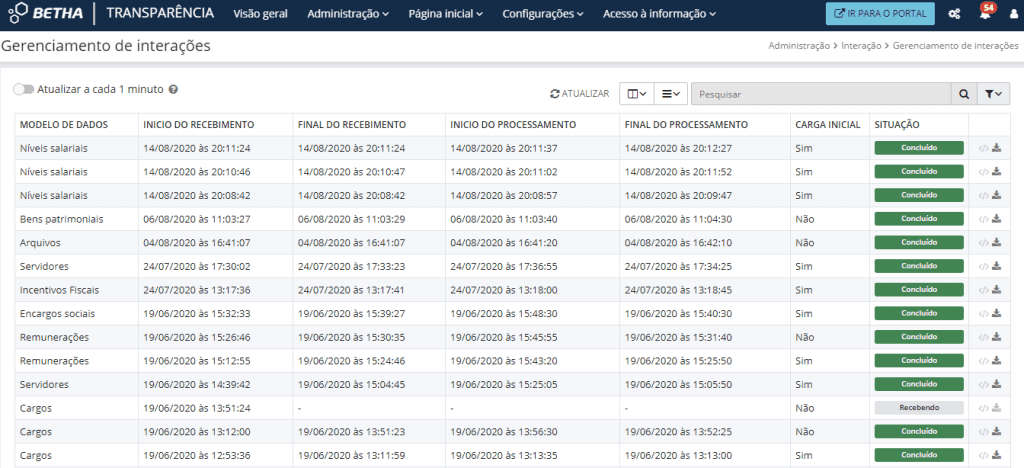Open the row density list dropdown
Viewport: 1024px width, 468px height.
point(672,94)
